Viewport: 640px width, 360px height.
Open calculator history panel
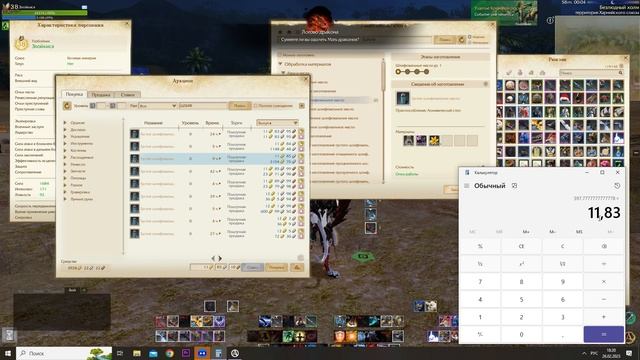617,186
